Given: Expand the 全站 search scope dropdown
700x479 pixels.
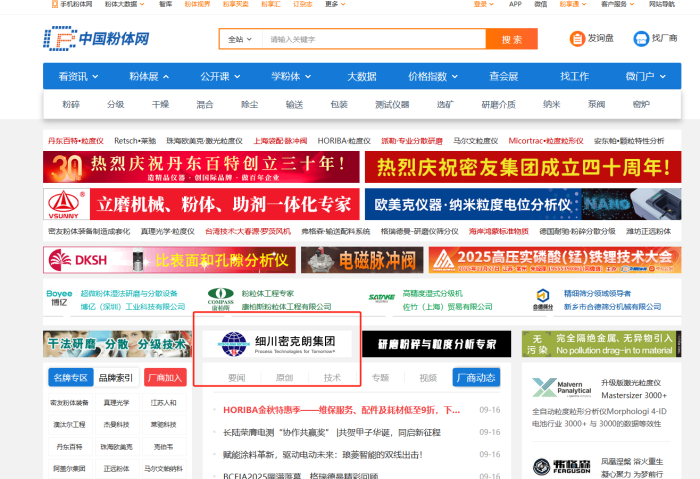Looking at the screenshot, I should coord(238,40).
